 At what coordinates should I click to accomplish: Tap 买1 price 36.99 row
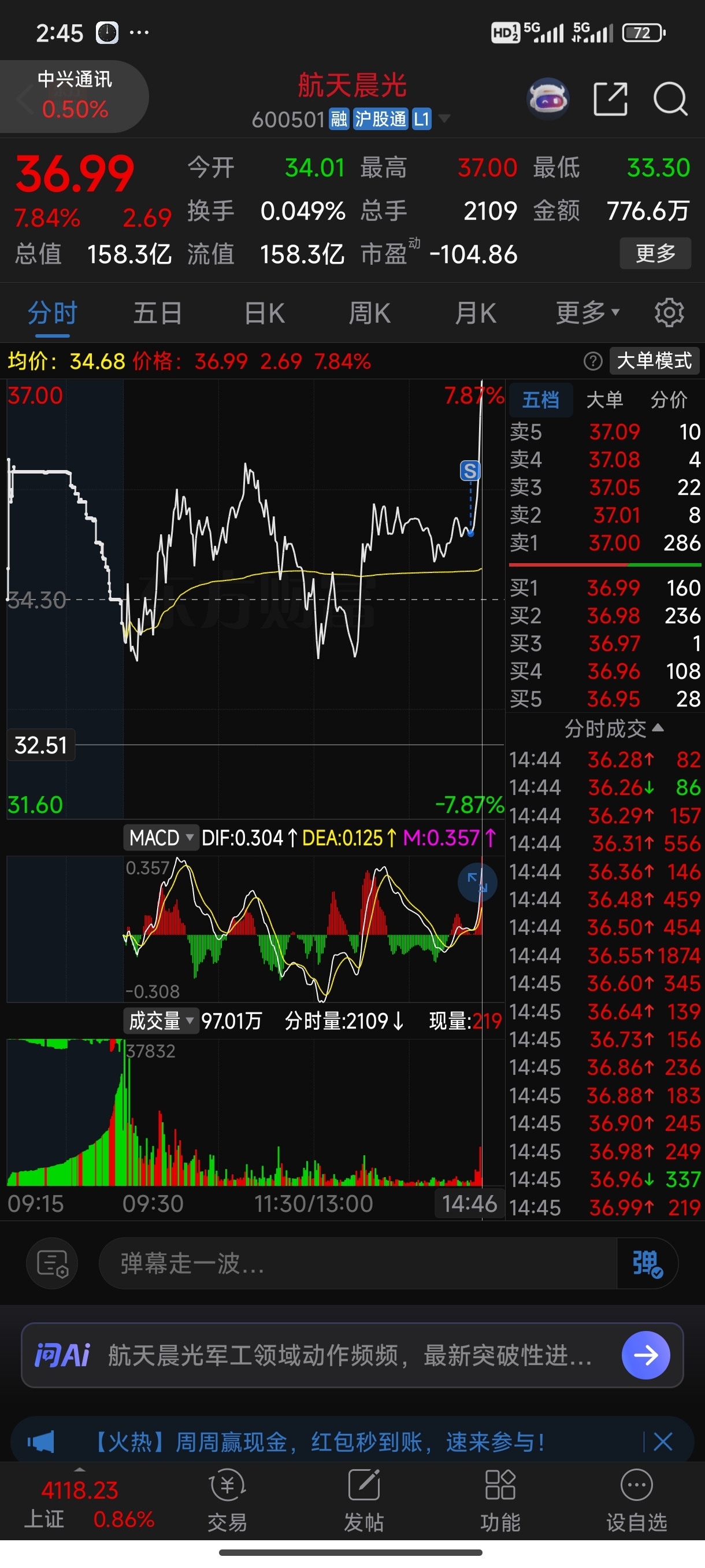[605, 587]
